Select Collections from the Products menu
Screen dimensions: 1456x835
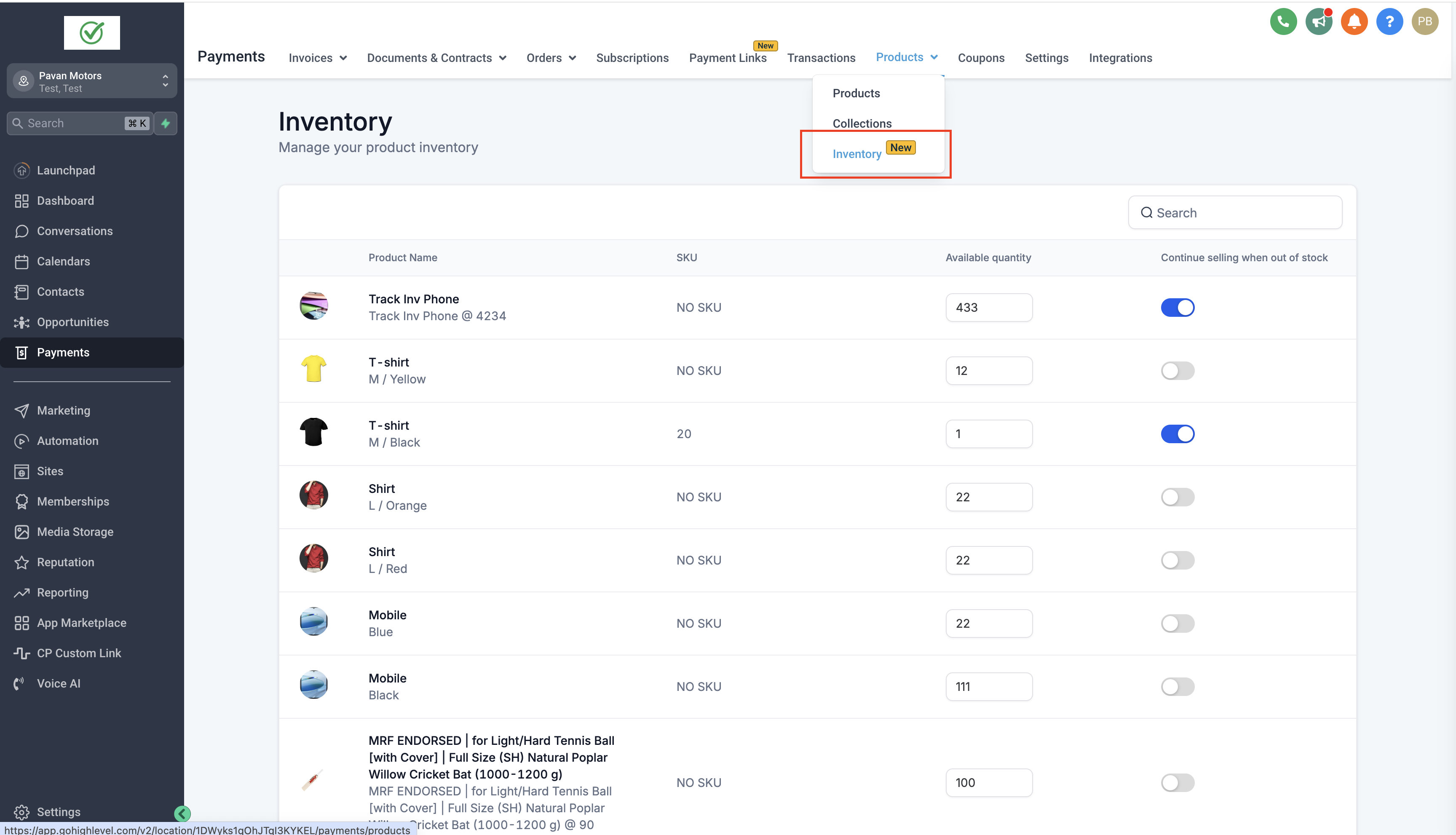tap(862, 123)
